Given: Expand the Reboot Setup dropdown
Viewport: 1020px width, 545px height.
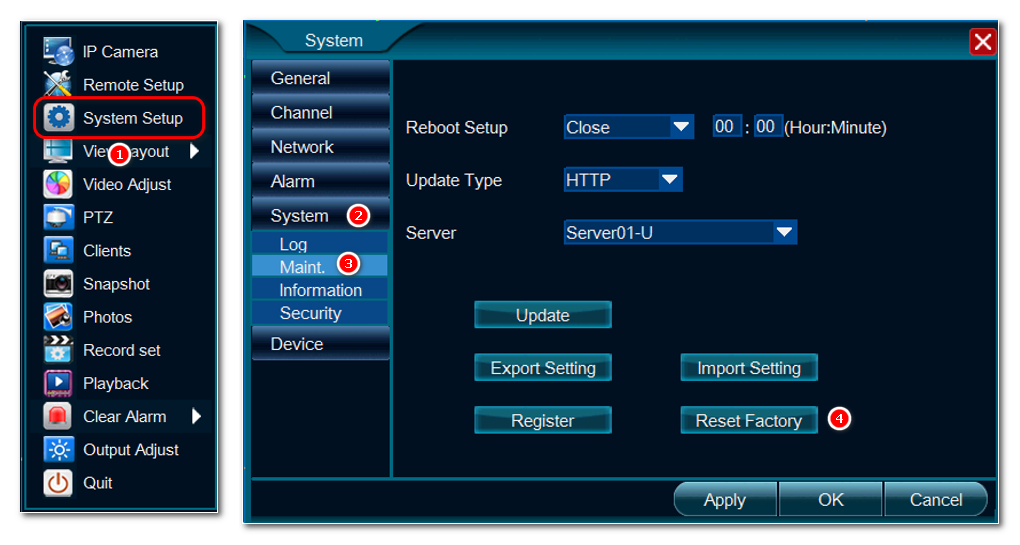Looking at the screenshot, I should pyautogui.click(x=682, y=127).
